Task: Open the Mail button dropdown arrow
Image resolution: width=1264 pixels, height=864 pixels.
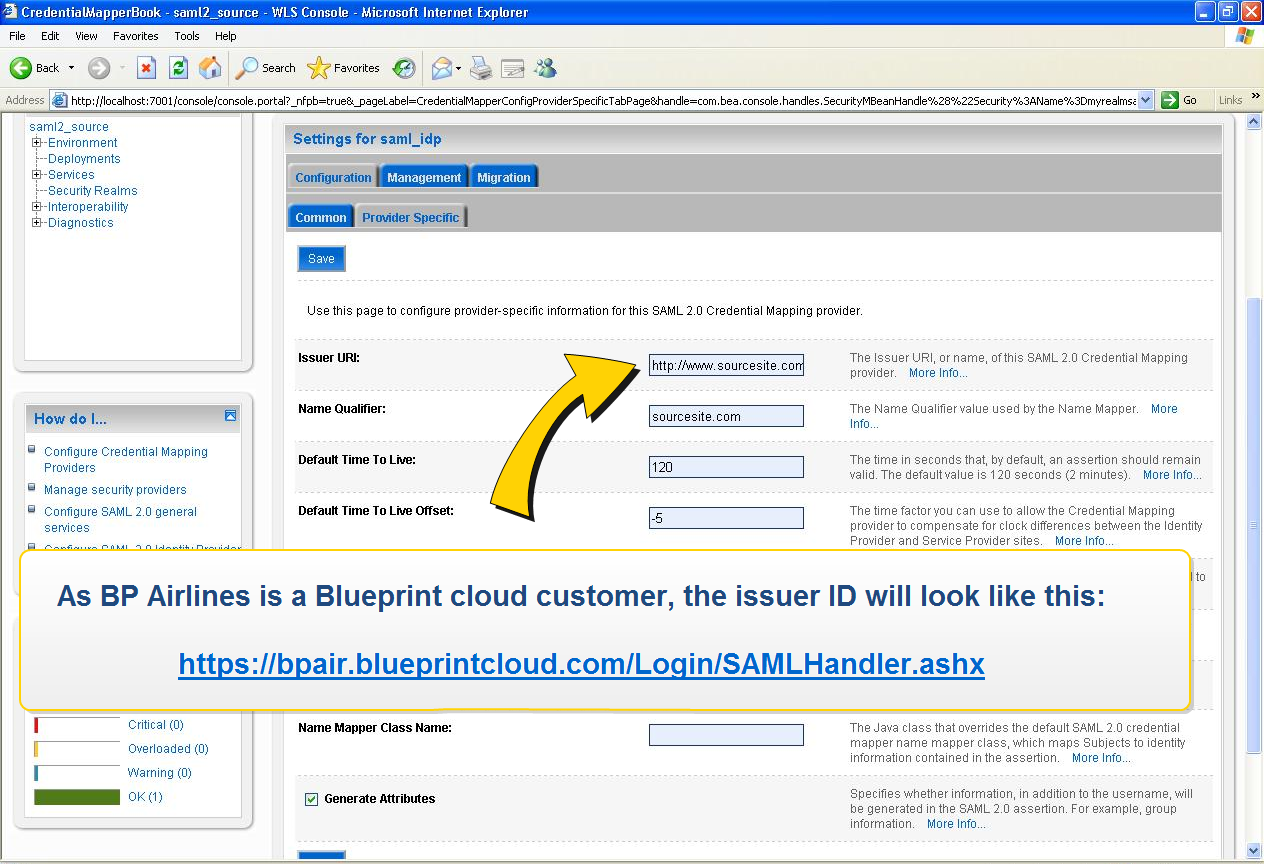Action: click(x=458, y=68)
